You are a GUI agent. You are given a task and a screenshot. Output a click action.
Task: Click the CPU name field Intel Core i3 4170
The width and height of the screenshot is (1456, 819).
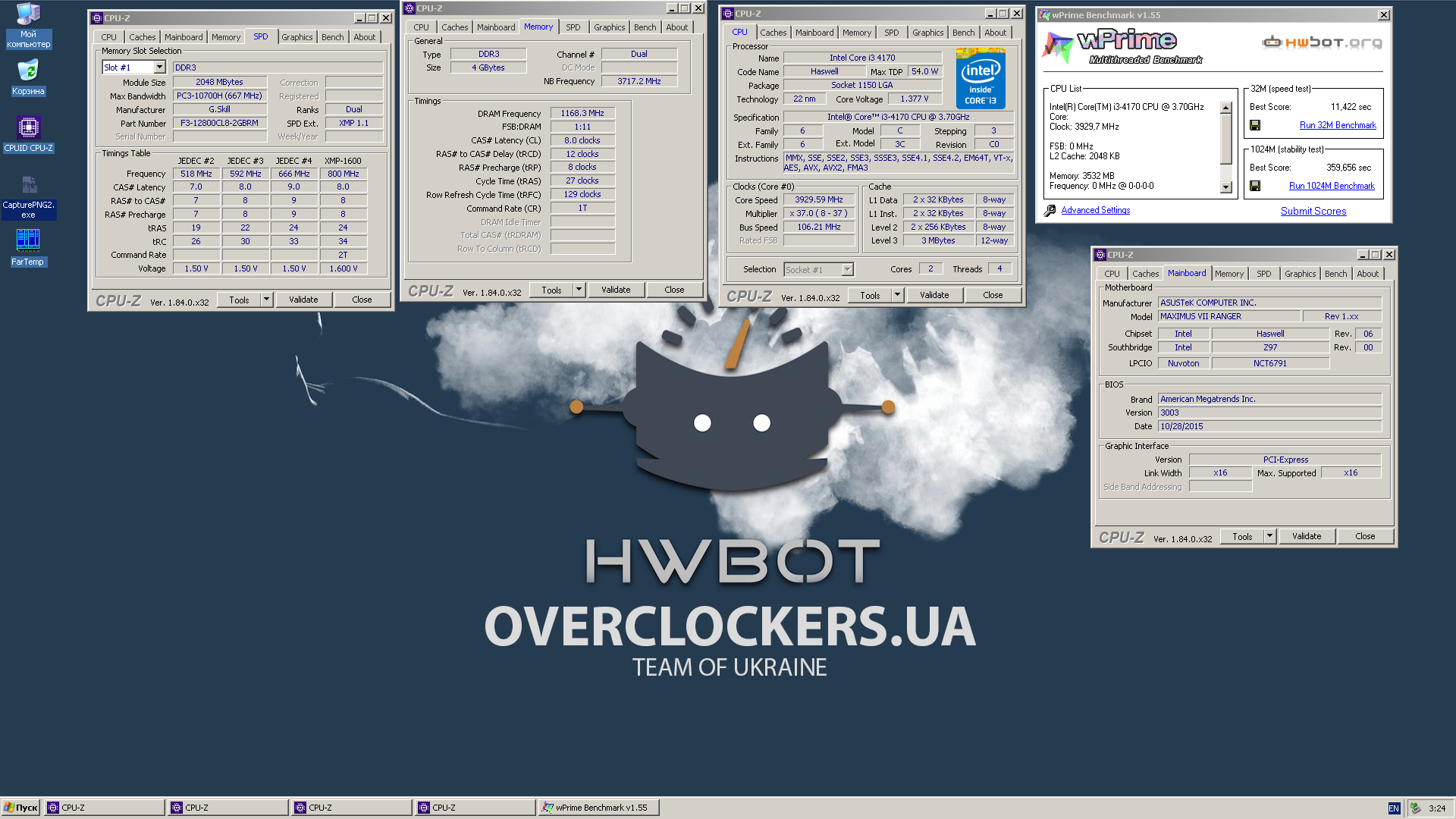(x=862, y=58)
